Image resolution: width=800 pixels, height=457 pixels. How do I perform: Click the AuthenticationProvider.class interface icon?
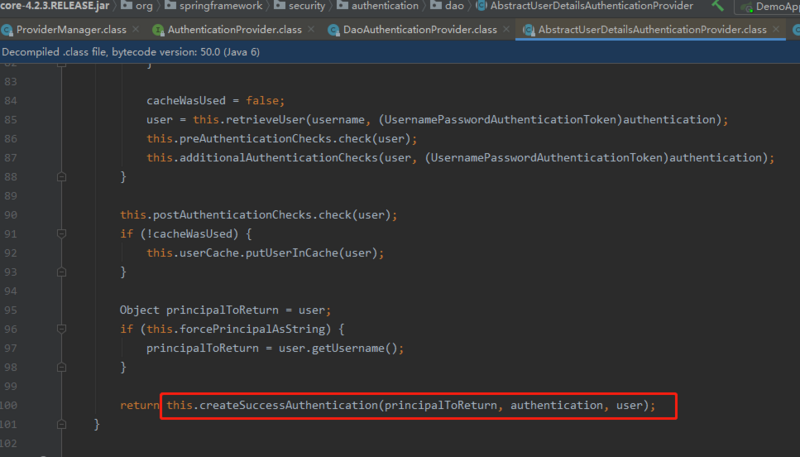(158, 30)
